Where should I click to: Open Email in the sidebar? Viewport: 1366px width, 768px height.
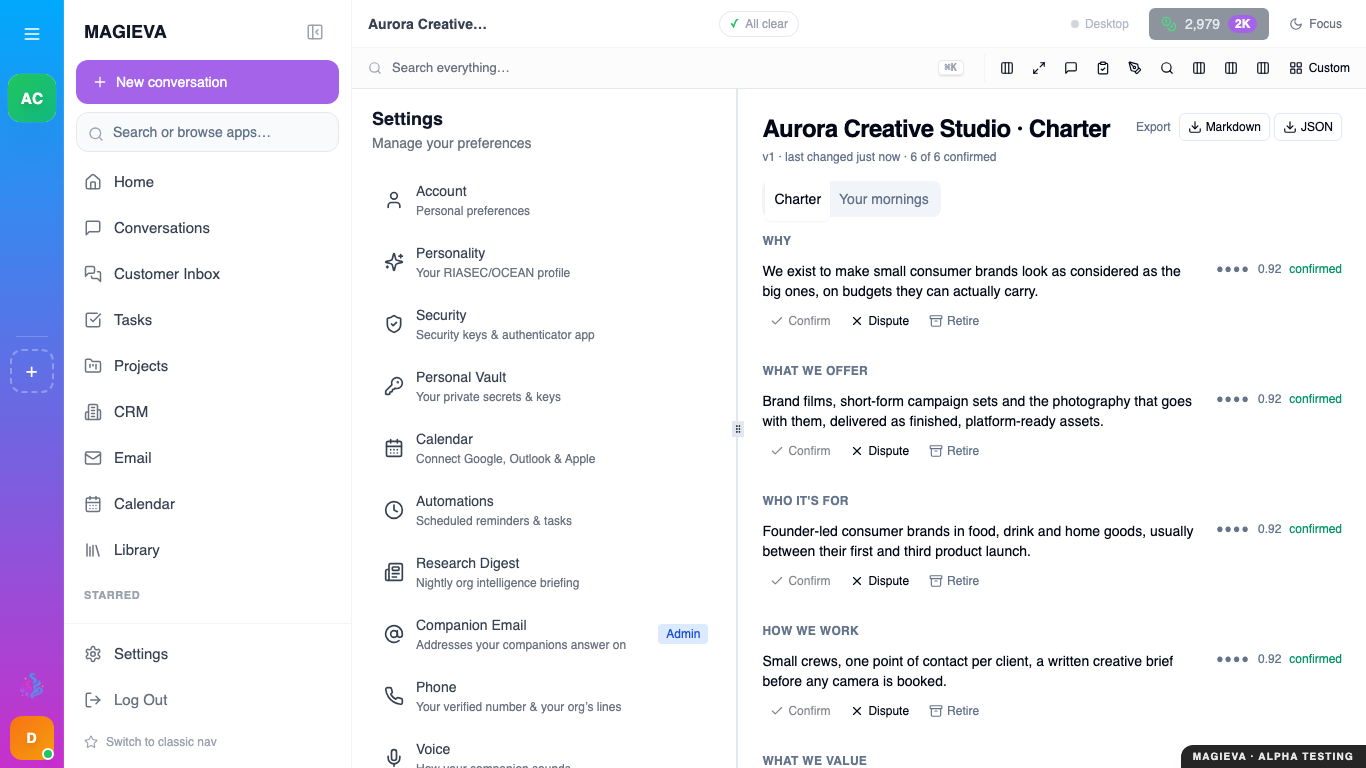[x=207, y=458]
